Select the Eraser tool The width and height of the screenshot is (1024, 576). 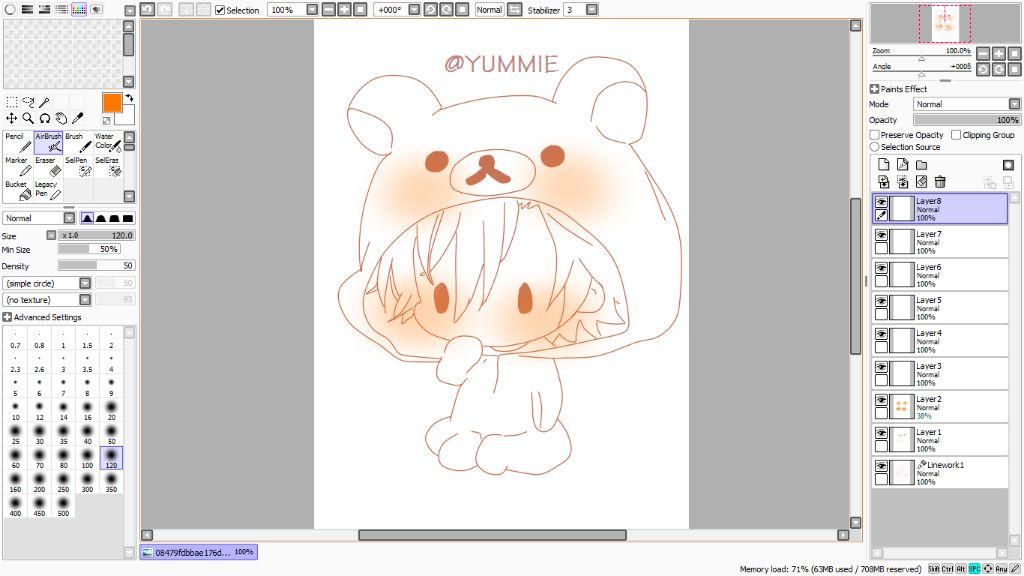pos(48,166)
